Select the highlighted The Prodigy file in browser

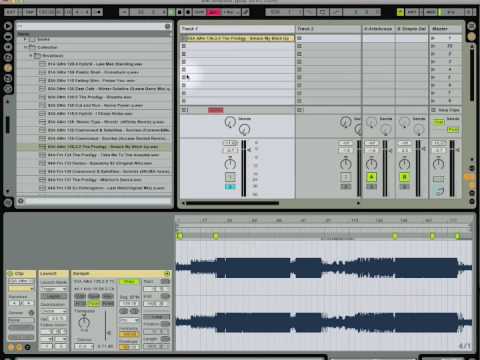click(94, 147)
